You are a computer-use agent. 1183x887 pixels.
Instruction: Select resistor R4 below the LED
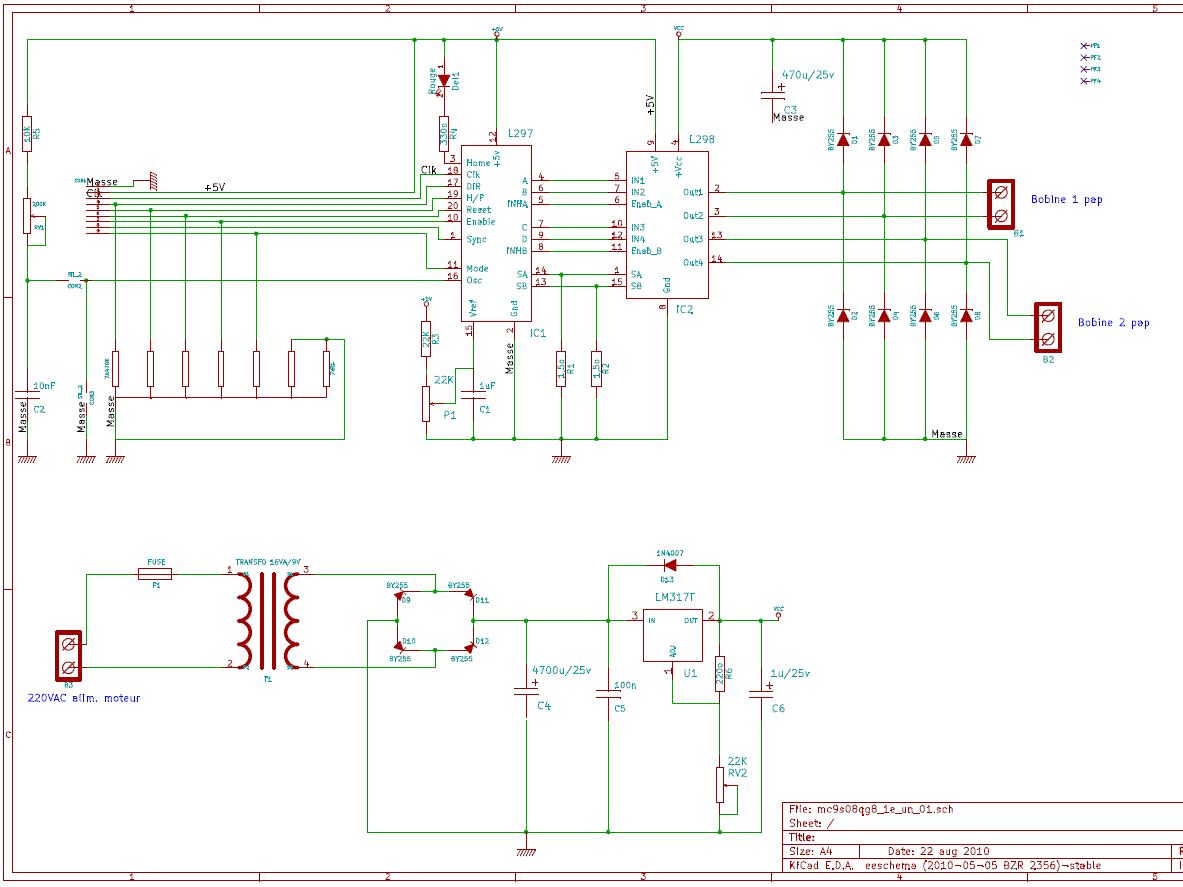[444, 134]
